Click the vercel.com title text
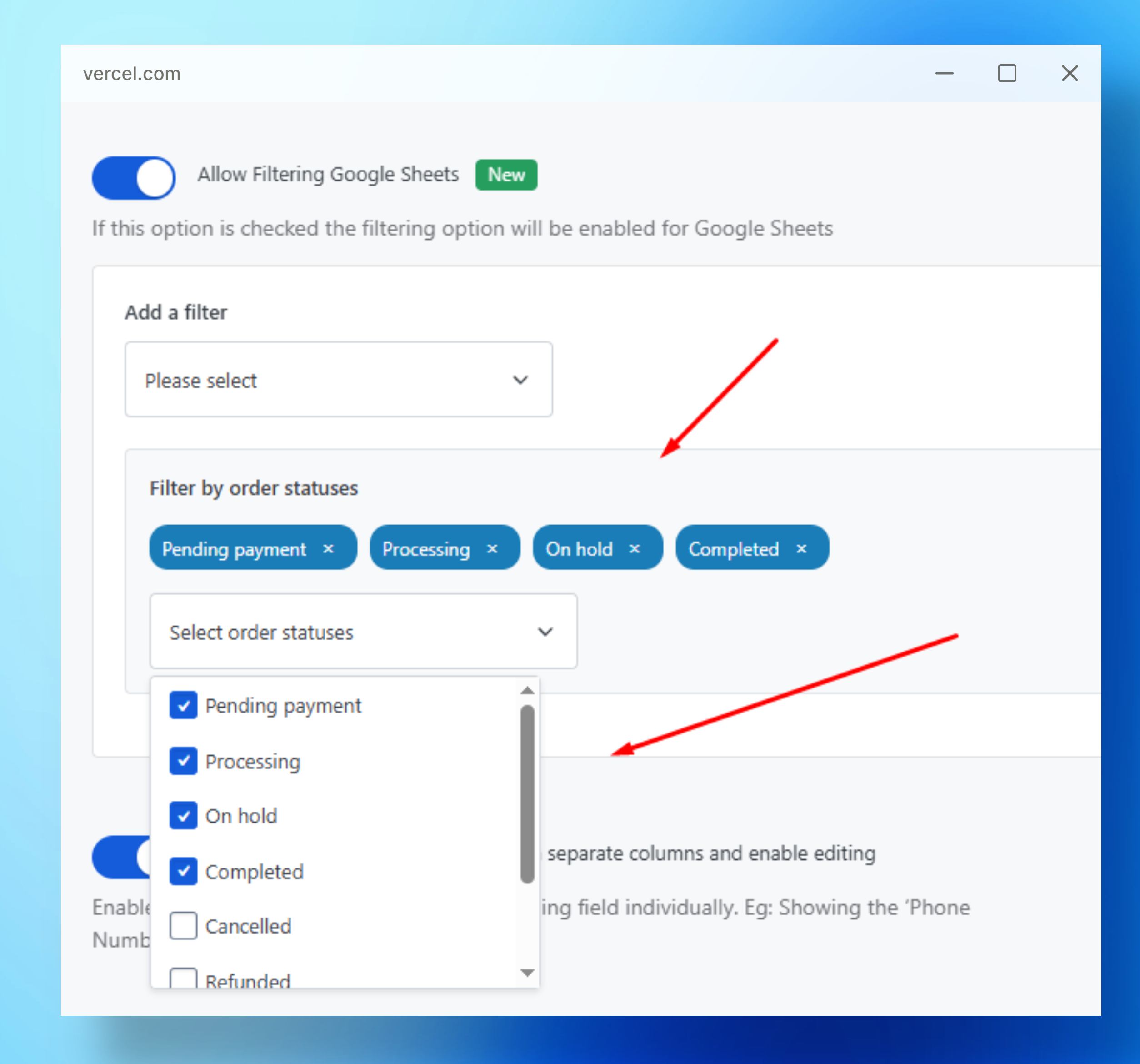 tap(132, 73)
